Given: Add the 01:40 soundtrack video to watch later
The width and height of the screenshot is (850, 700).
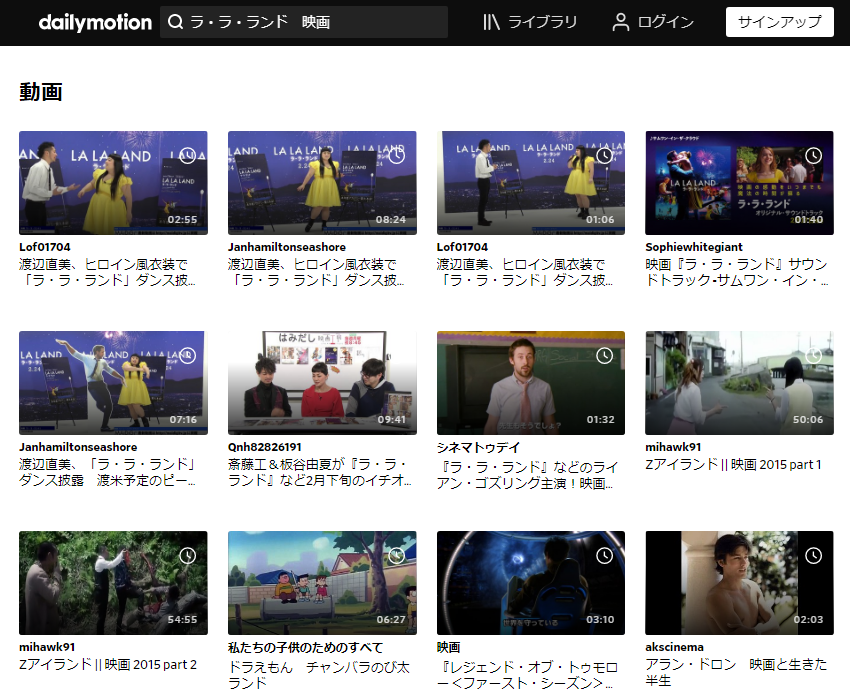Looking at the screenshot, I should (x=813, y=156).
